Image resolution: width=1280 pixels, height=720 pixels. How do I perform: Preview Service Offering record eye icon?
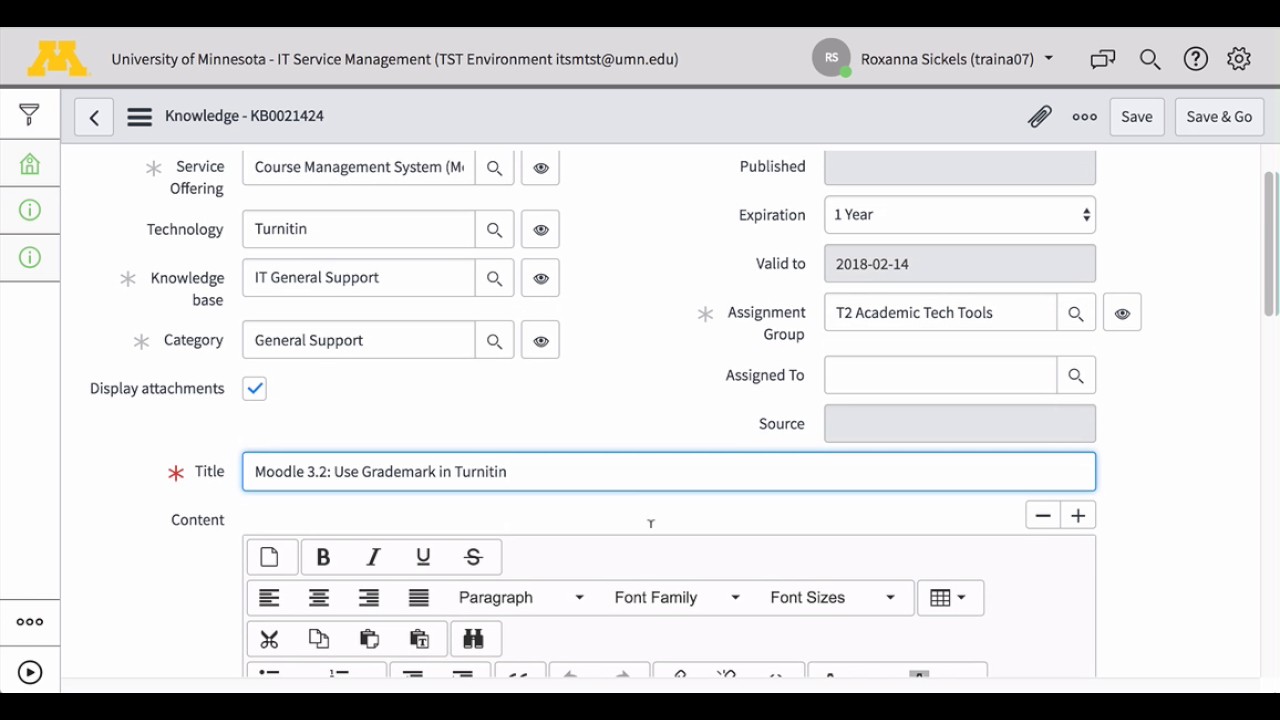pyautogui.click(x=540, y=168)
